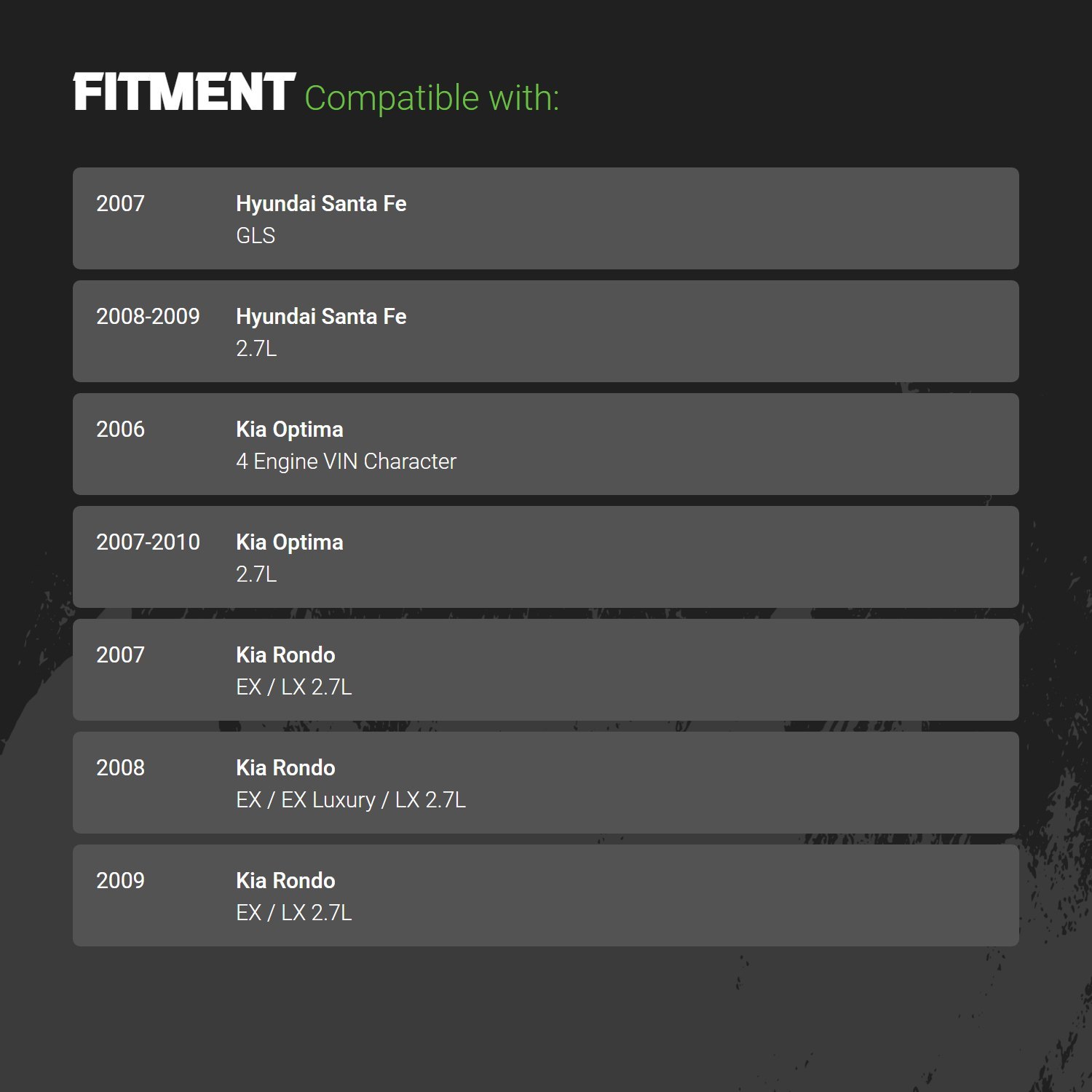Select Kia Optima in the 2007-2010 row
This screenshot has height=1092, width=1092.
click(x=289, y=542)
